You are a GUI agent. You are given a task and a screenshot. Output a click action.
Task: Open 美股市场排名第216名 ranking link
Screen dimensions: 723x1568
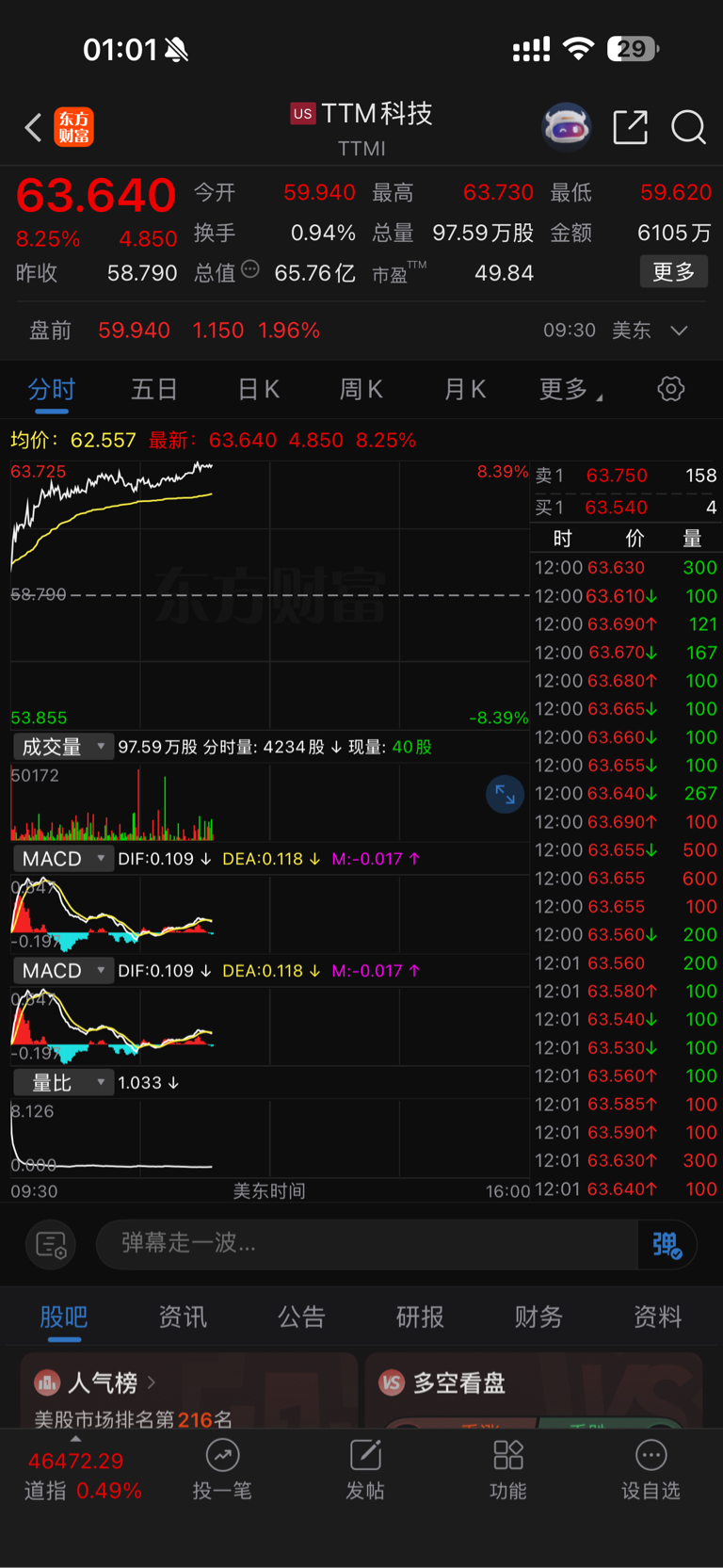pos(133,1419)
